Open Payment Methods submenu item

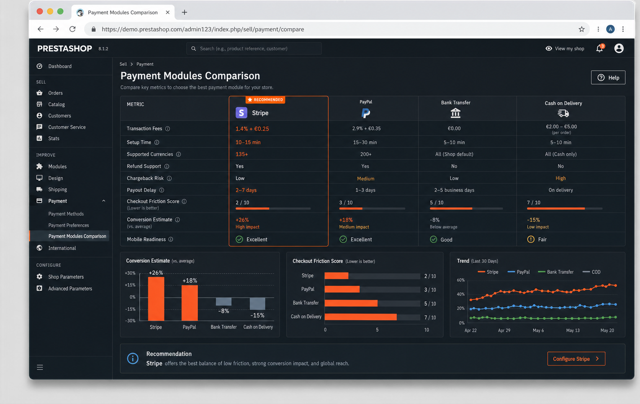[66, 214]
